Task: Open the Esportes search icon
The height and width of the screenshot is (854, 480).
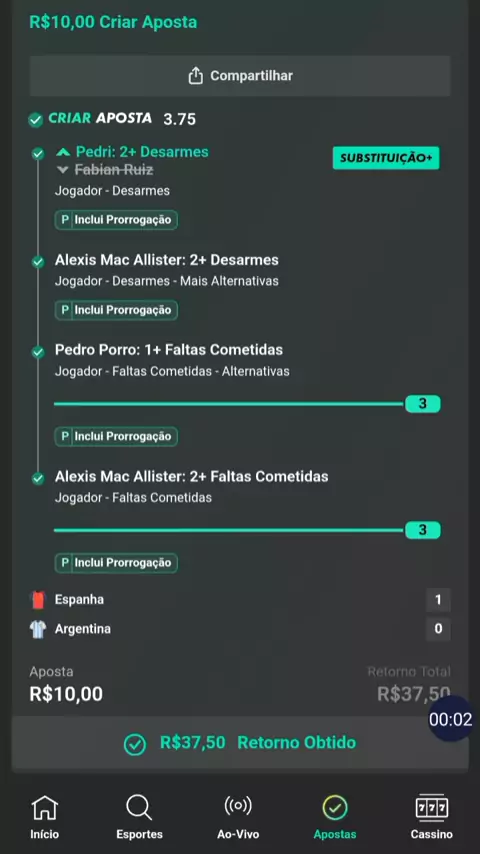Action: click(139, 808)
